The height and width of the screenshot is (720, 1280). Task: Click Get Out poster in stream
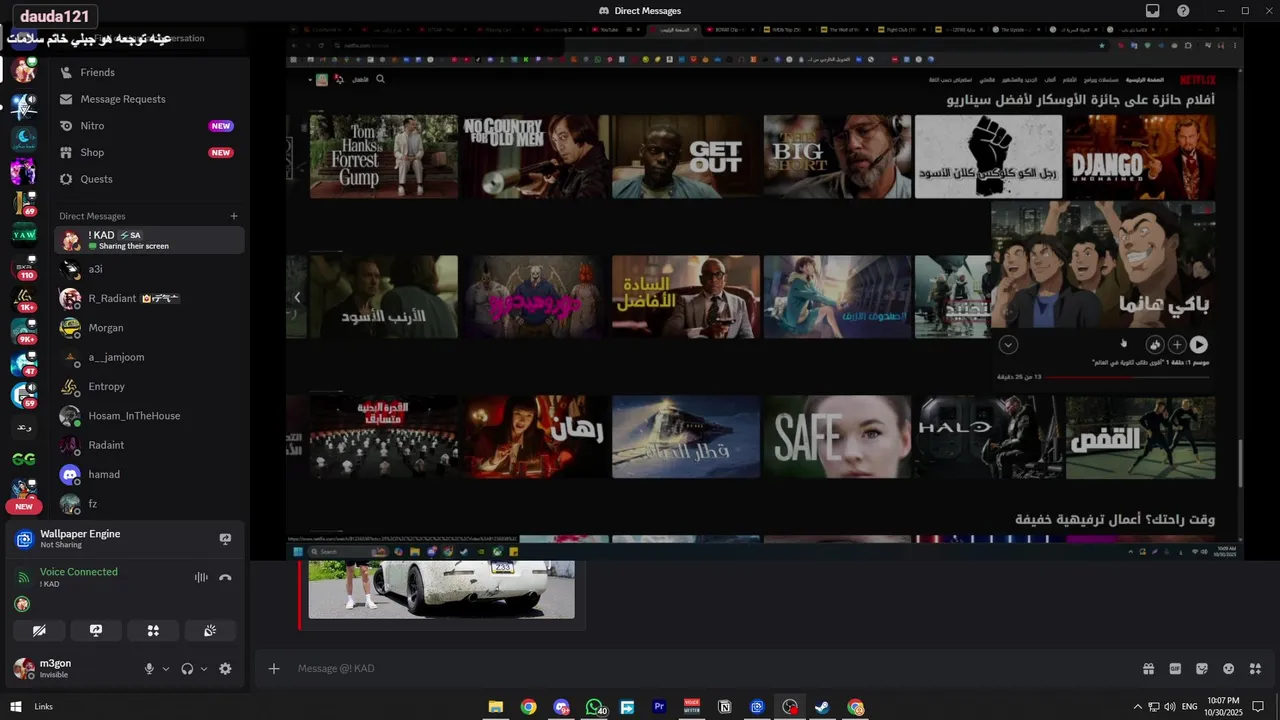[686, 156]
